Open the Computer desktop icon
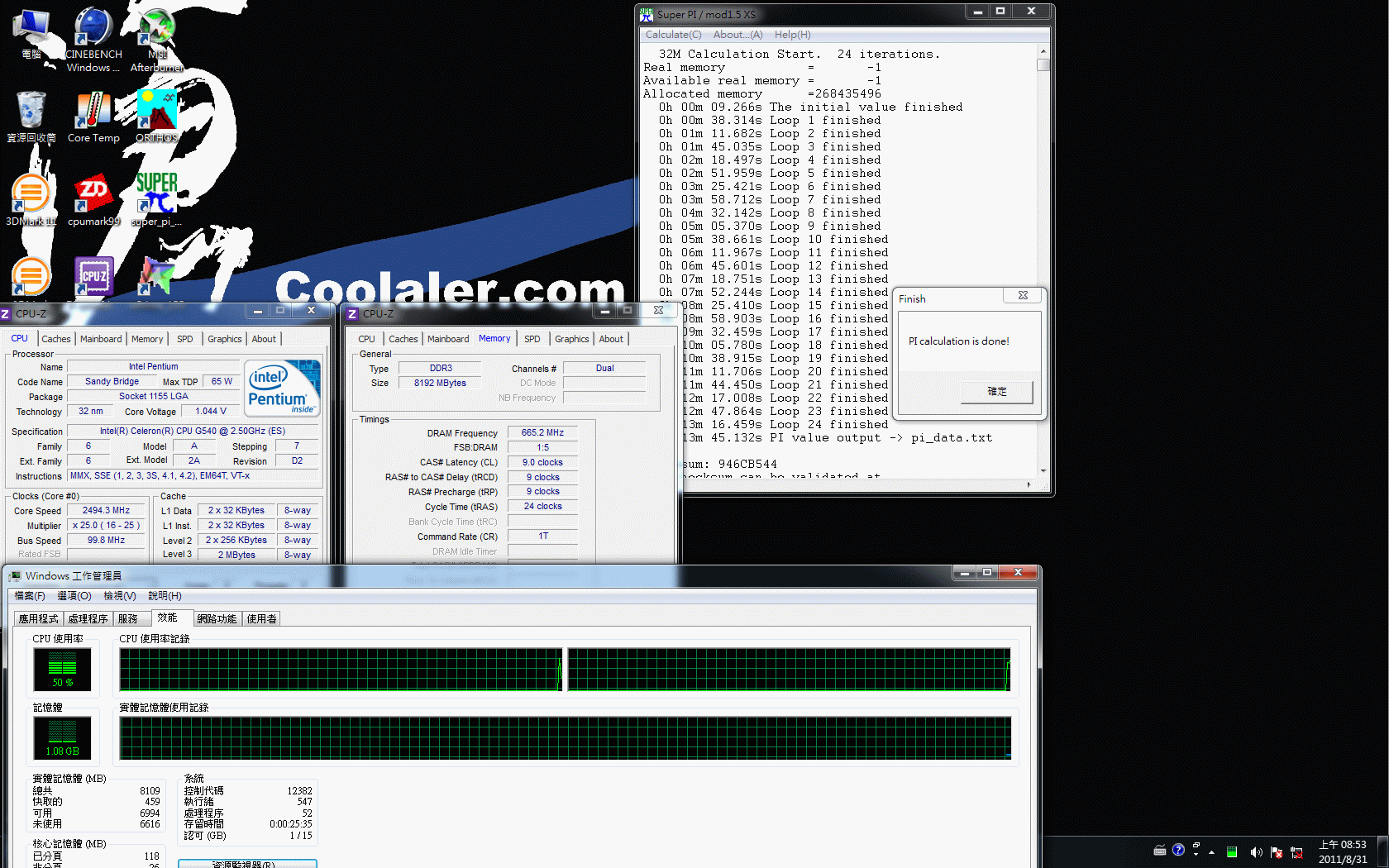Screen dimensions: 1389x868 (x=31, y=33)
